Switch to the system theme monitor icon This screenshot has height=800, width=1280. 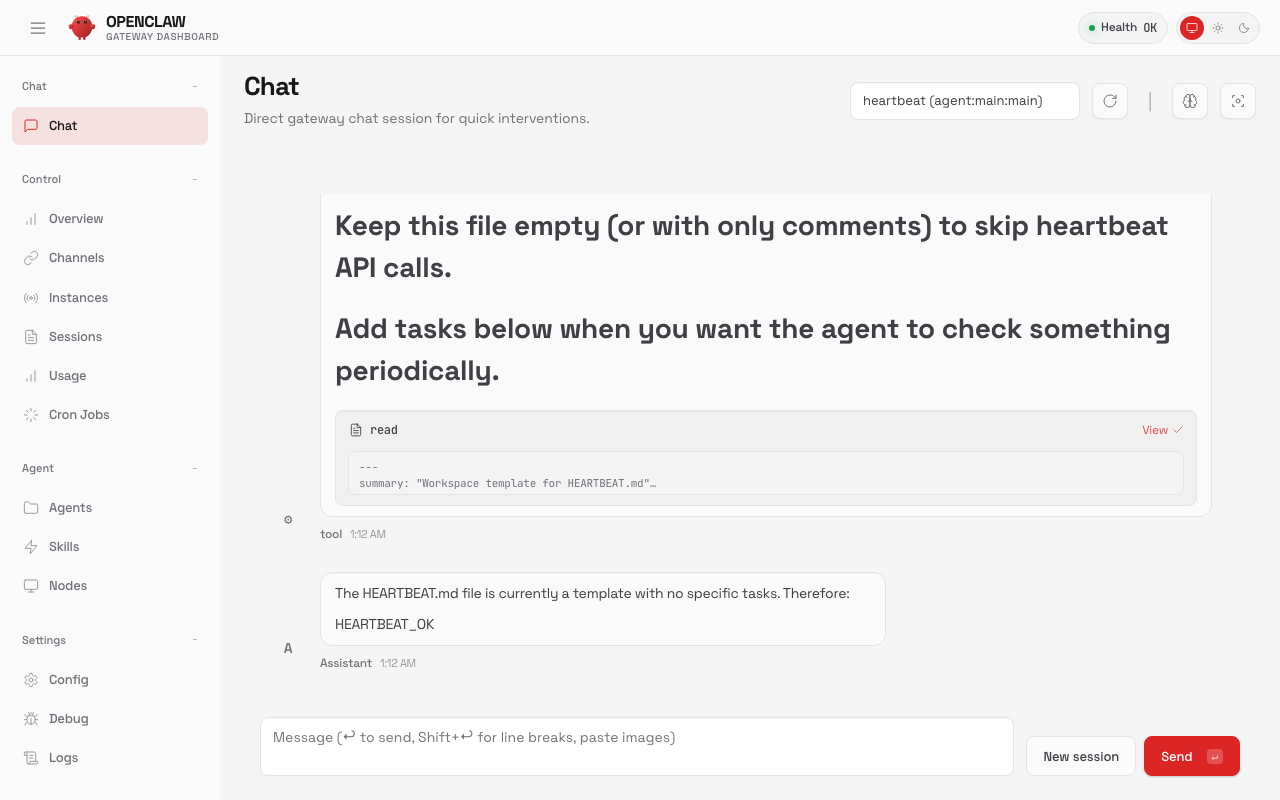point(1191,28)
